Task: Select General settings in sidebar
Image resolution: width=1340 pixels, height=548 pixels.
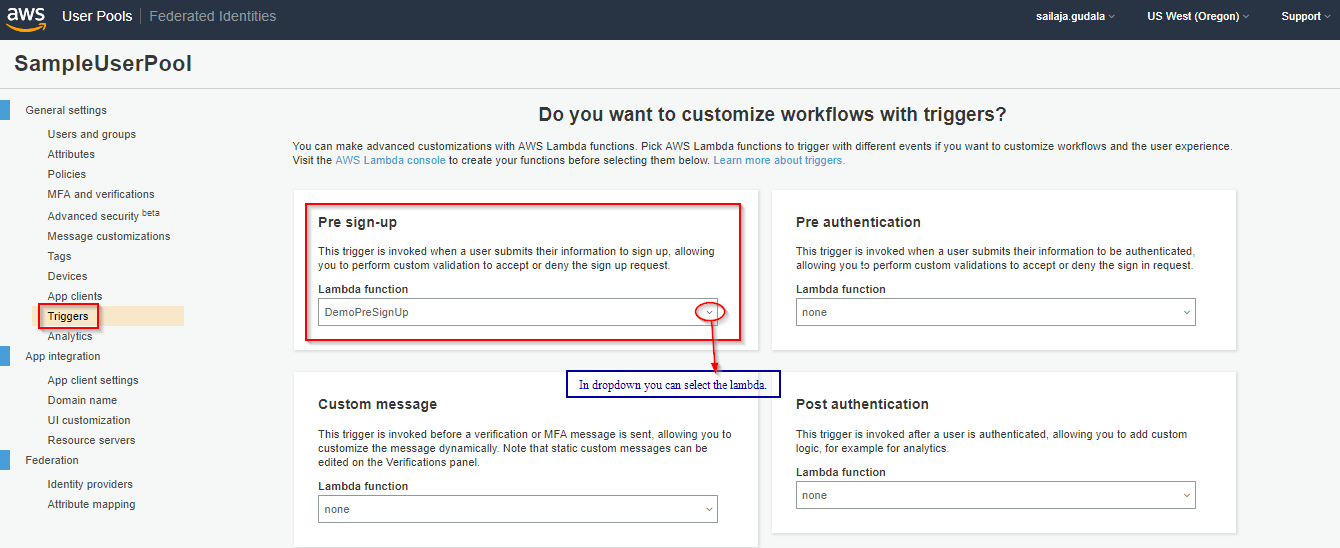Action: (66, 110)
